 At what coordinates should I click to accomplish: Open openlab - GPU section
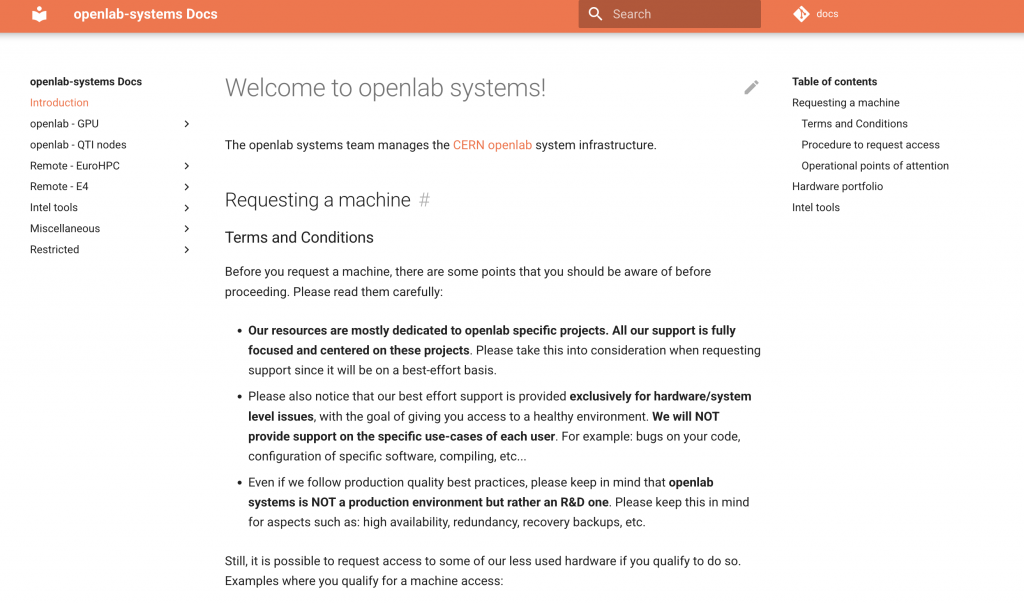click(x=65, y=123)
